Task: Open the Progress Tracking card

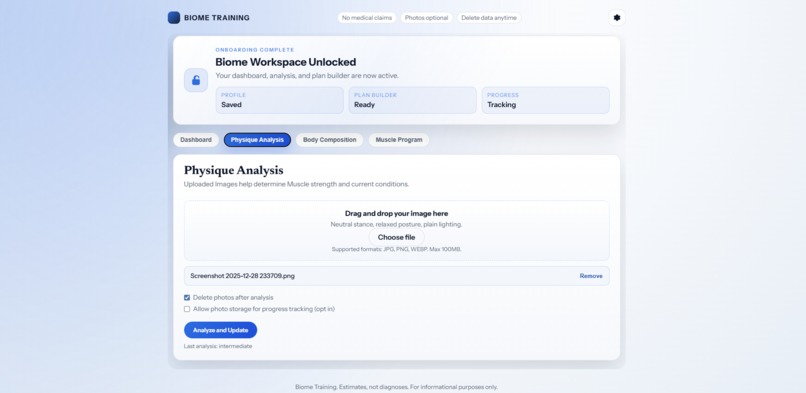Action: pyautogui.click(x=546, y=100)
